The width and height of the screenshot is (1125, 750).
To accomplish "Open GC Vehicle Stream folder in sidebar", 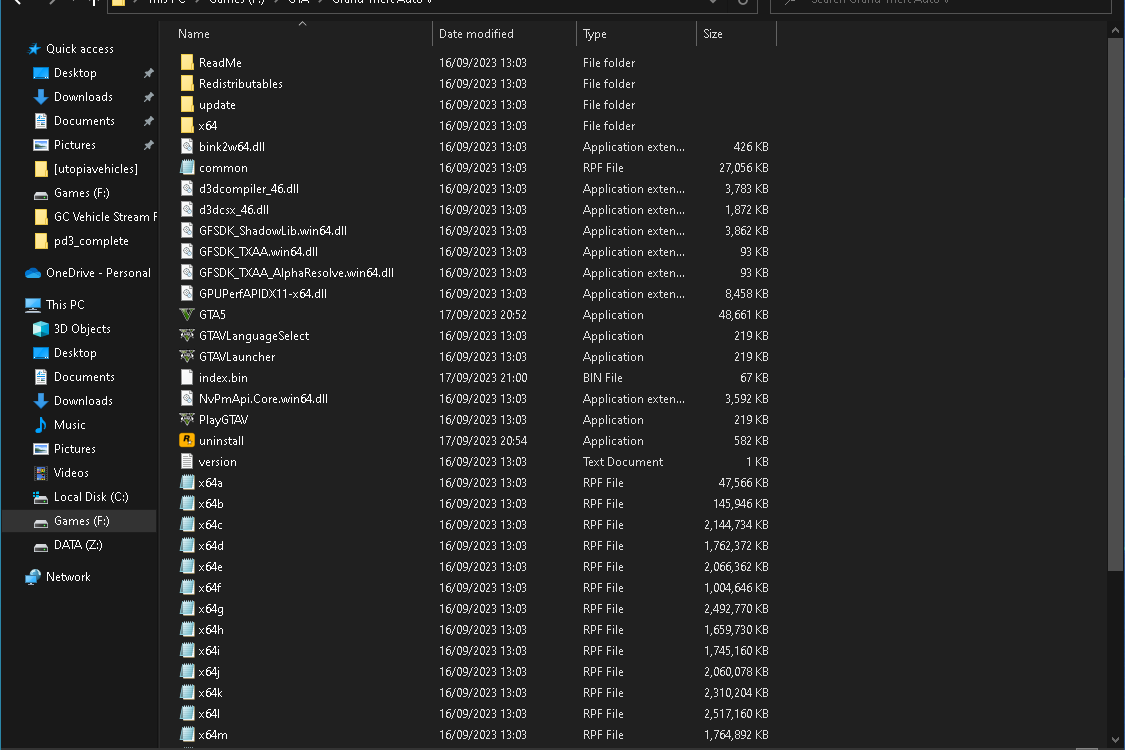I will tap(105, 217).
